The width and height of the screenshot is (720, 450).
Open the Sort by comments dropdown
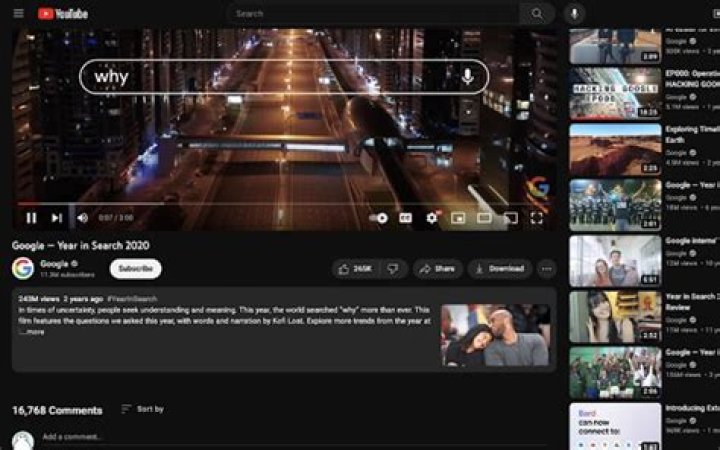pyautogui.click(x=142, y=409)
